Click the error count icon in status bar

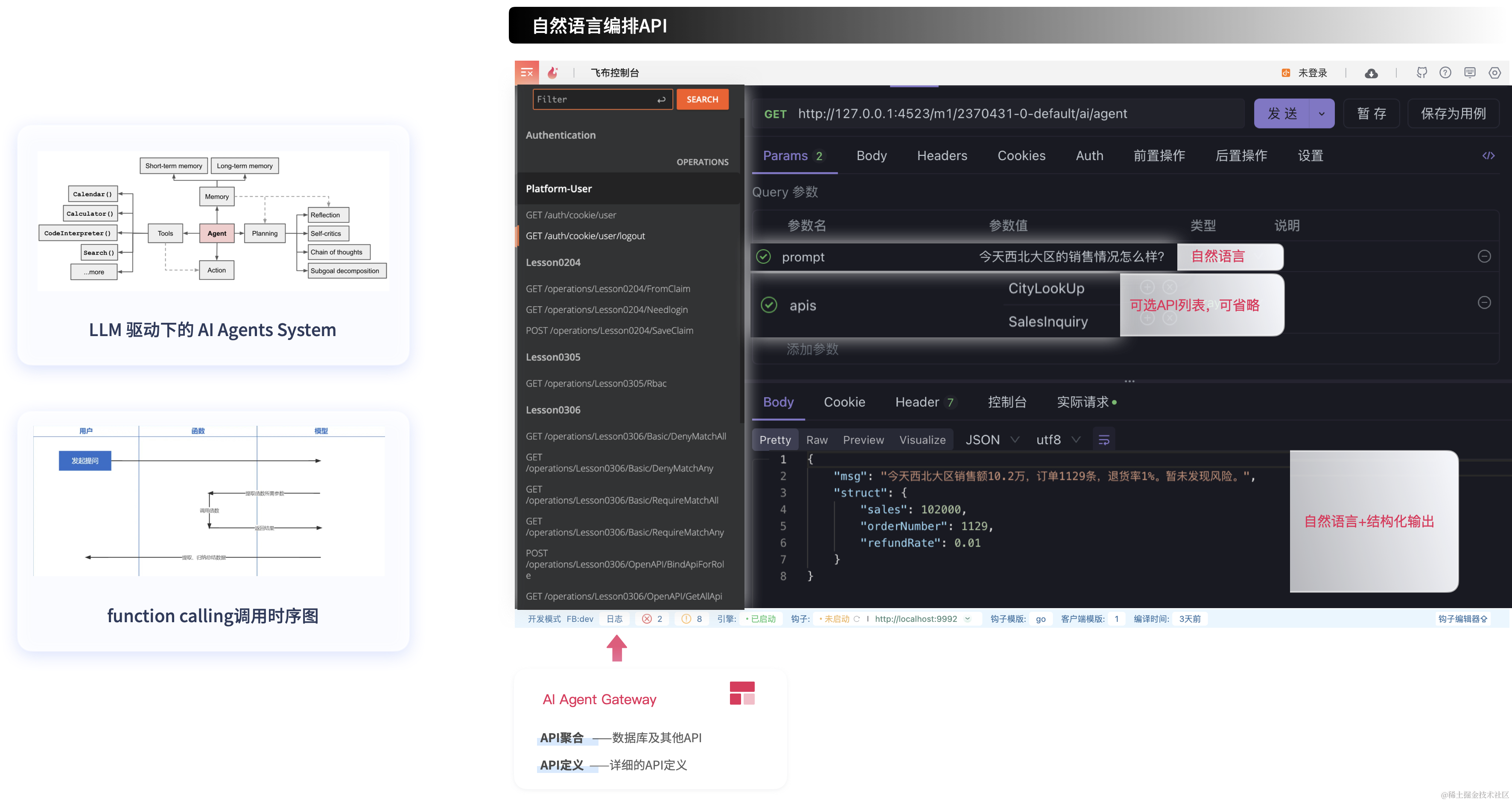(648, 618)
